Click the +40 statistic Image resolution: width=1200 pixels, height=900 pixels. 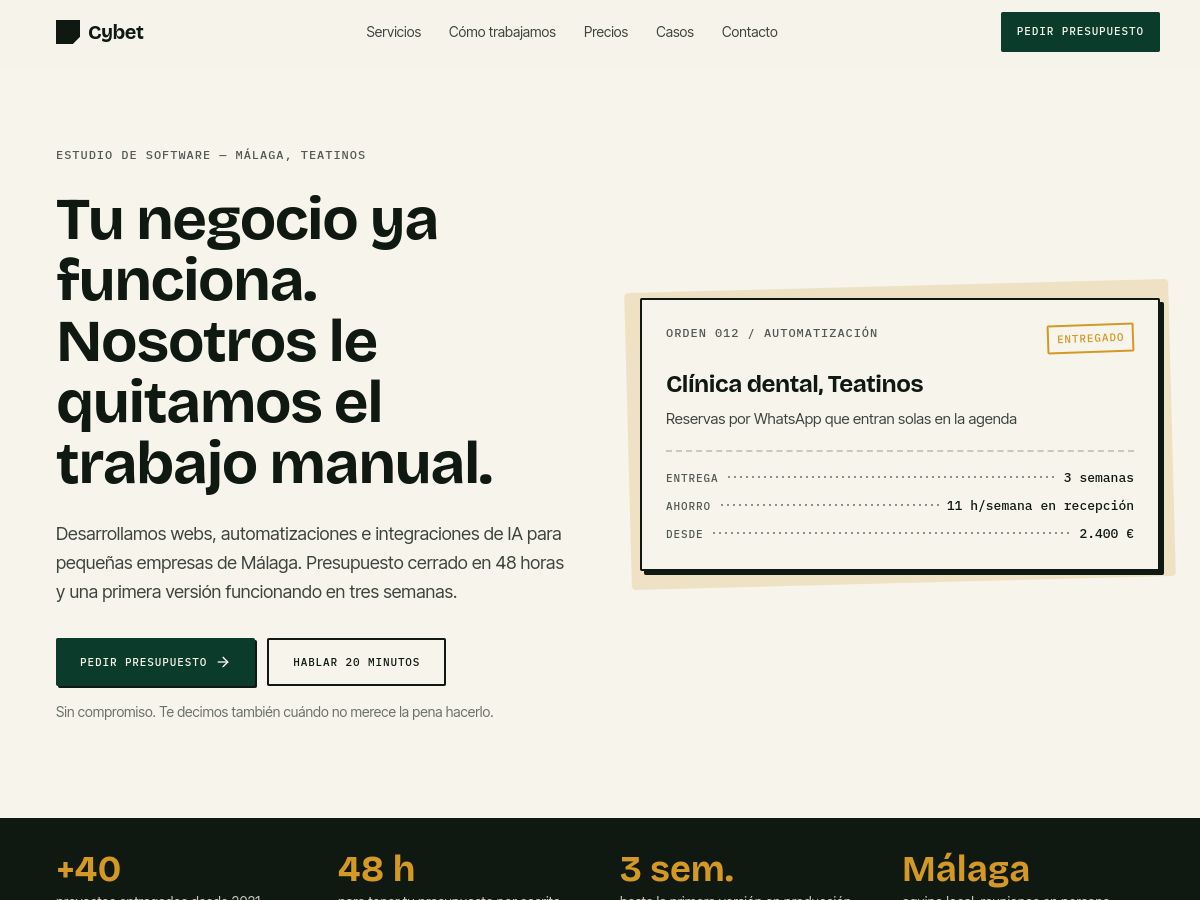89,869
